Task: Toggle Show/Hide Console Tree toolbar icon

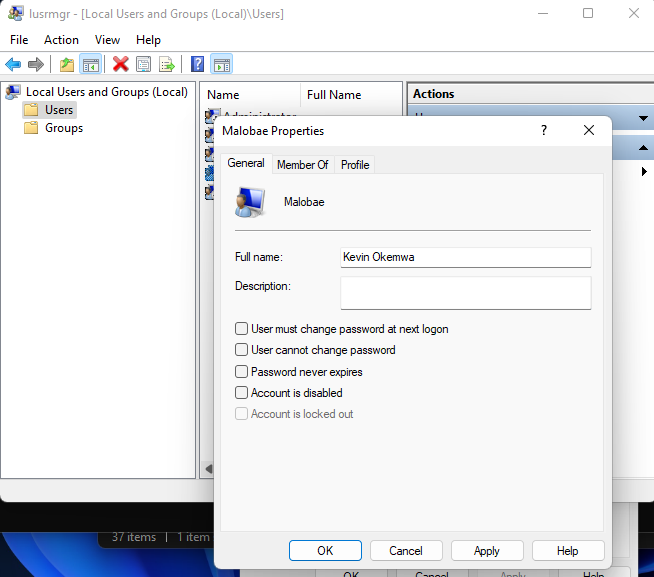Action: tap(90, 64)
